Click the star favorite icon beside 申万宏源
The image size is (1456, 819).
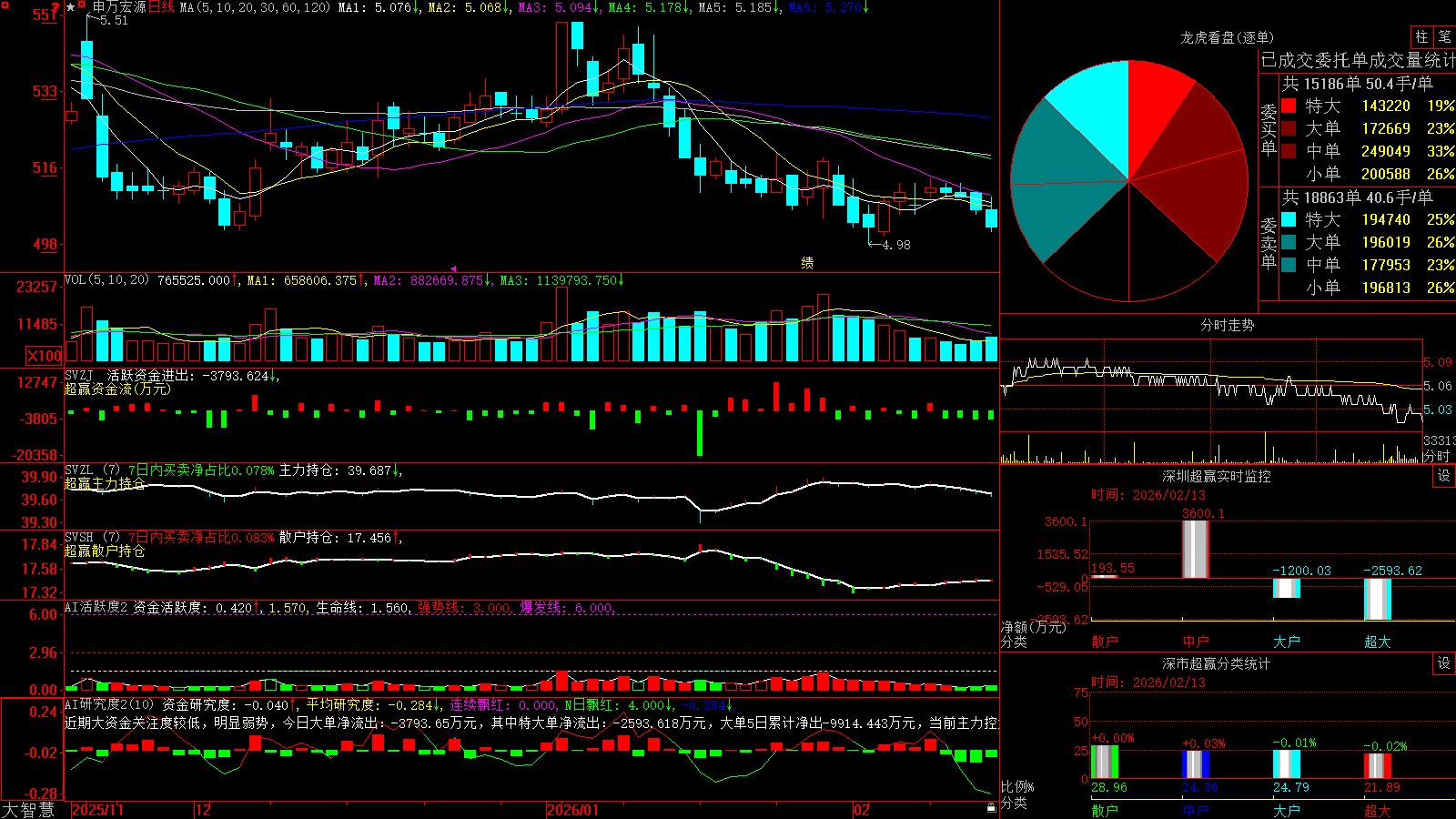tap(71, 7)
